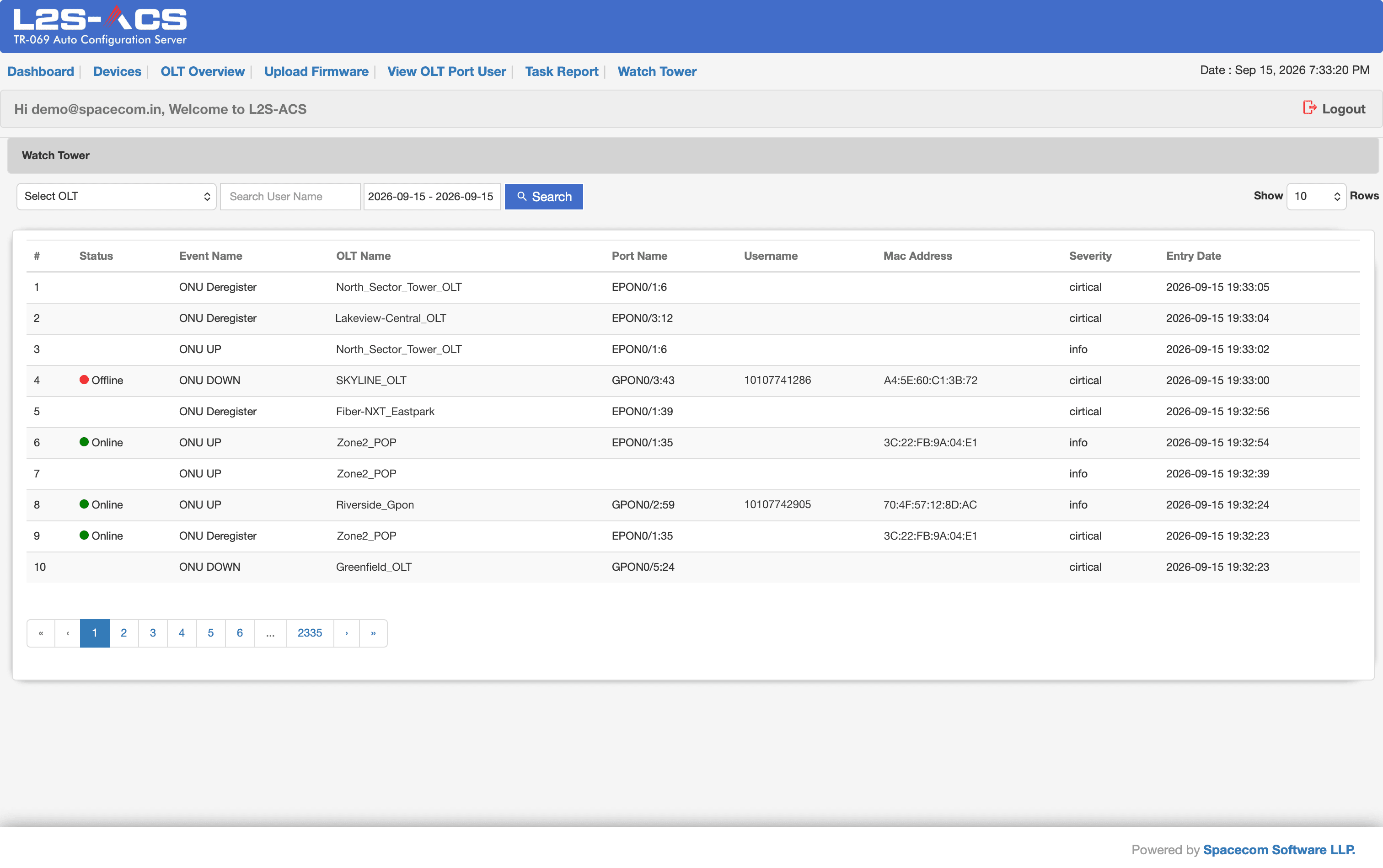
Task: Click the Severity column header
Action: pyautogui.click(x=1090, y=256)
